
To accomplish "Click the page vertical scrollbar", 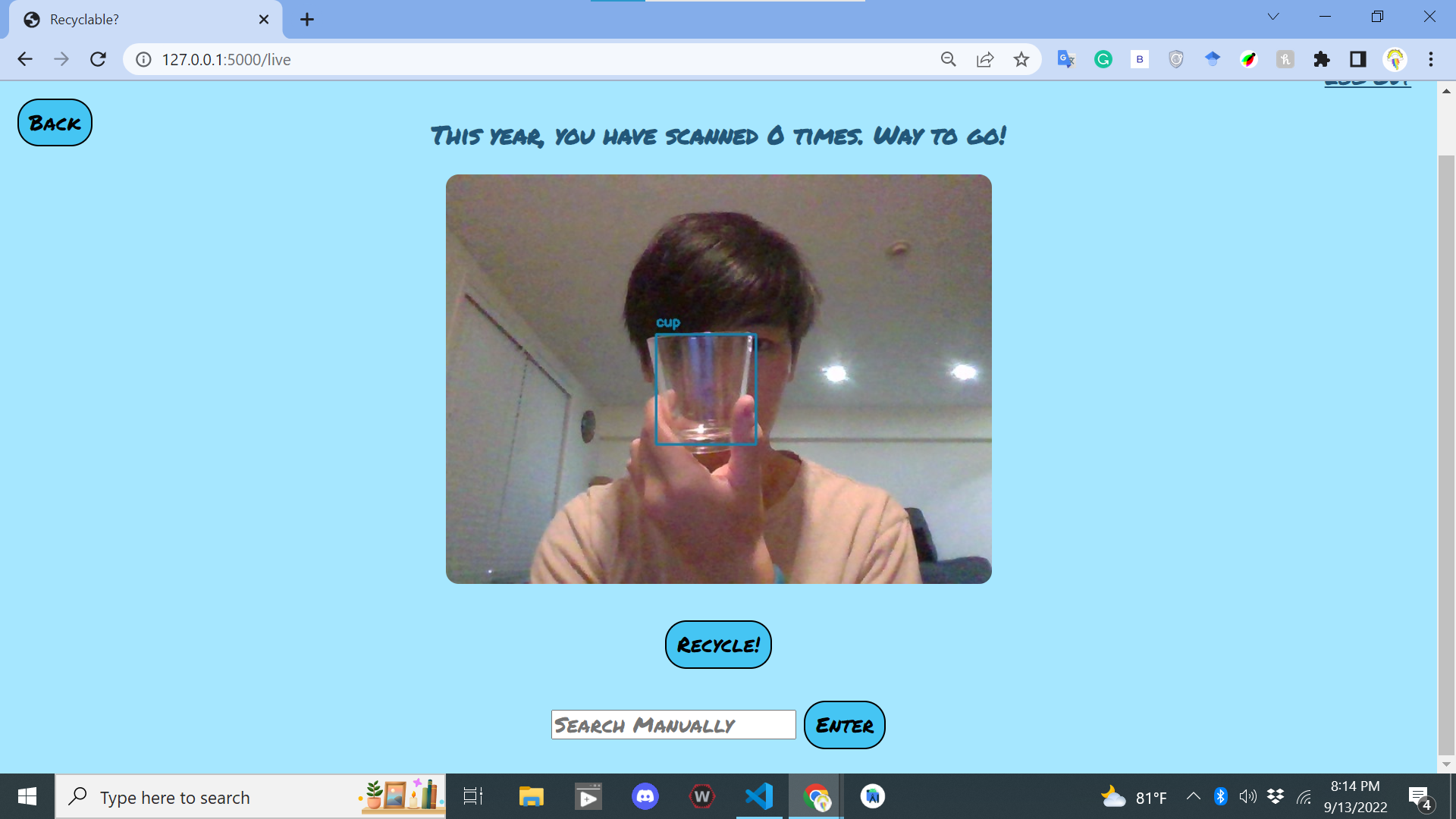I will [x=1446, y=455].
